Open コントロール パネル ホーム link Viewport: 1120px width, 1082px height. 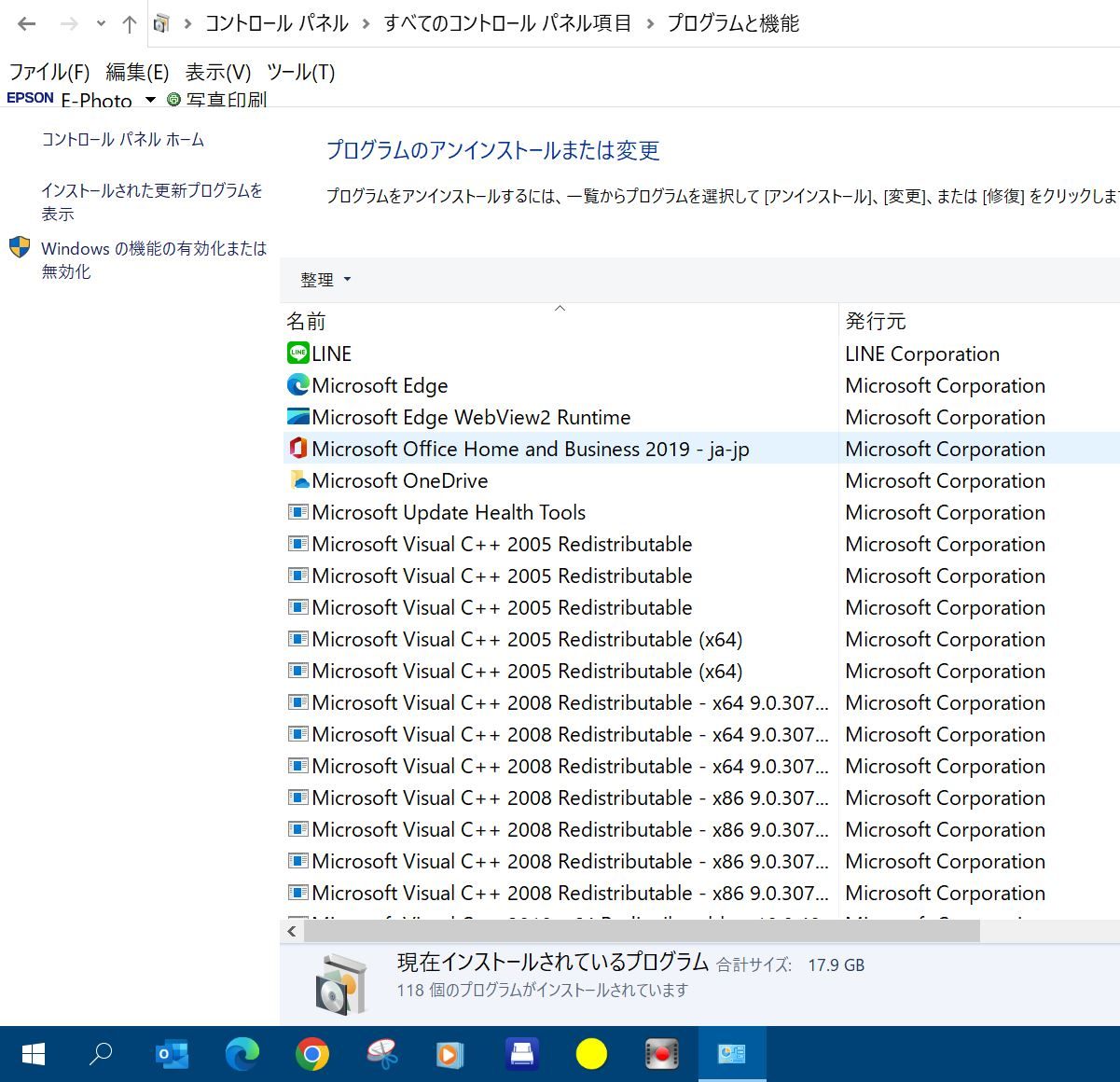tap(123, 139)
